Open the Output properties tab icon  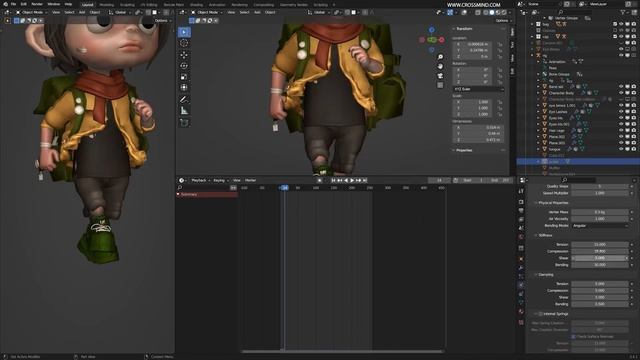(521, 211)
